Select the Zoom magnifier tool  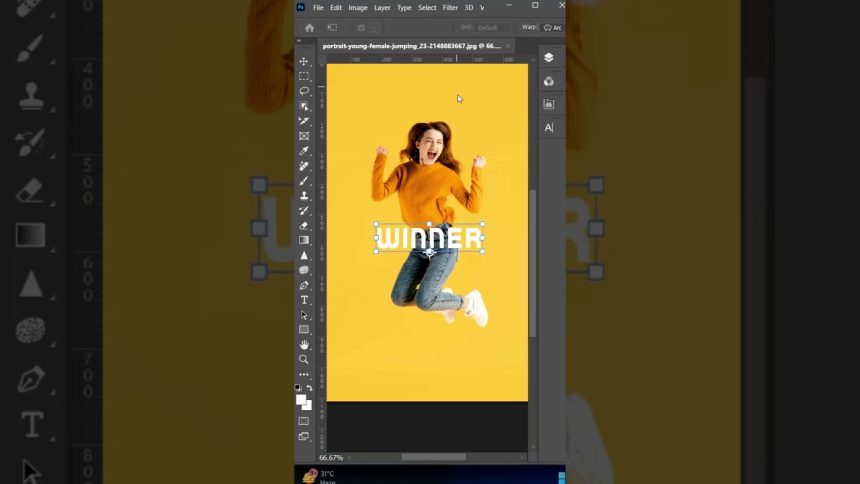pos(304,359)
